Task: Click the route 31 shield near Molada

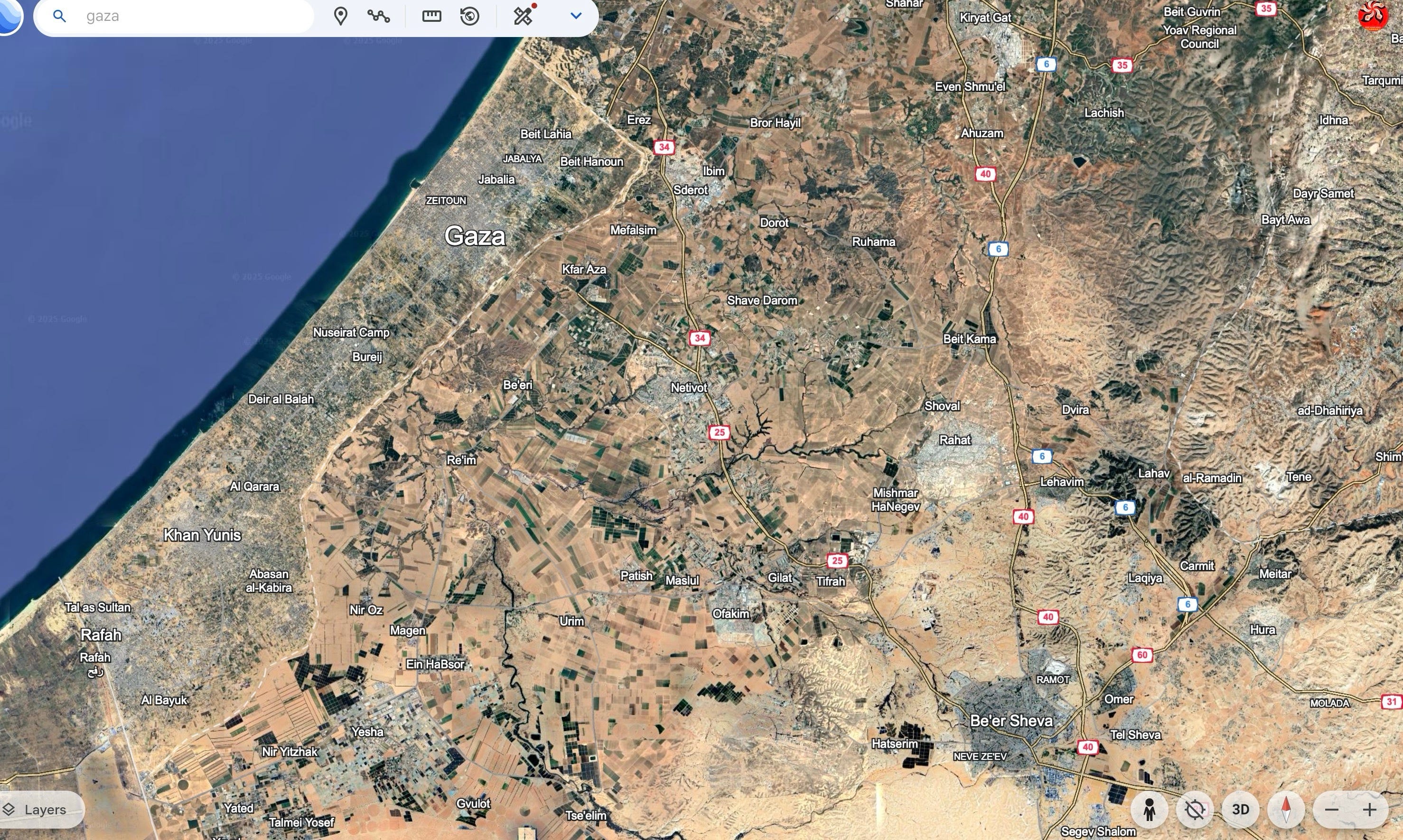Action: point(1392,701)
